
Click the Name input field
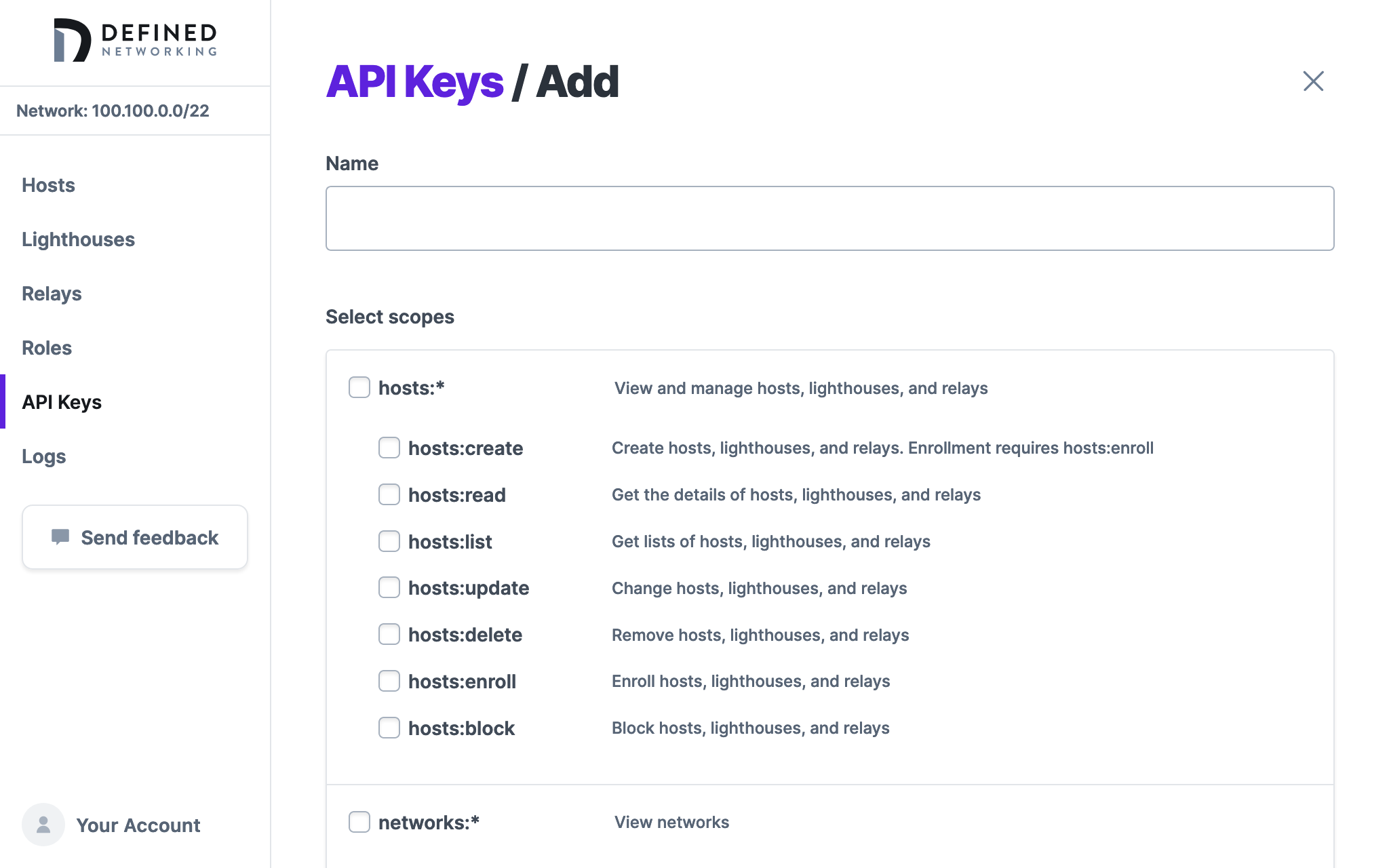click(x=829, y=218)
